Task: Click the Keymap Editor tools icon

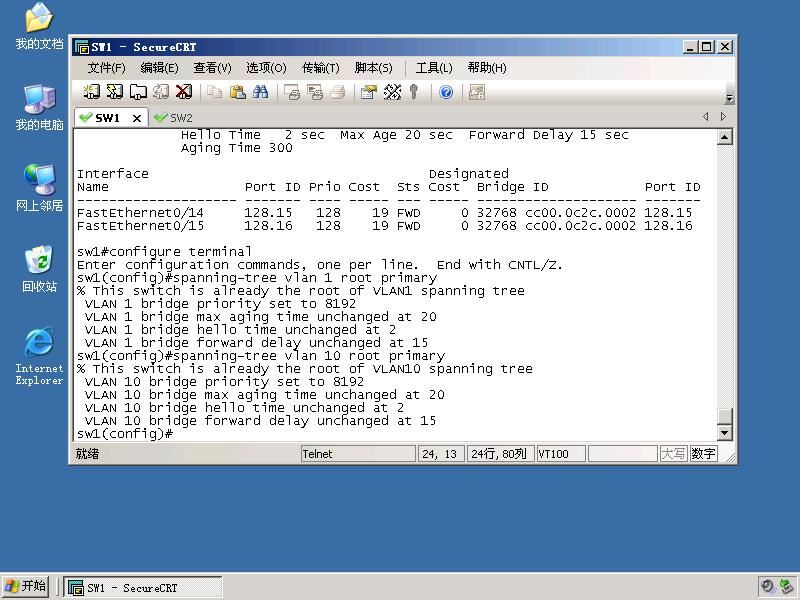Action: pos(392,92)
